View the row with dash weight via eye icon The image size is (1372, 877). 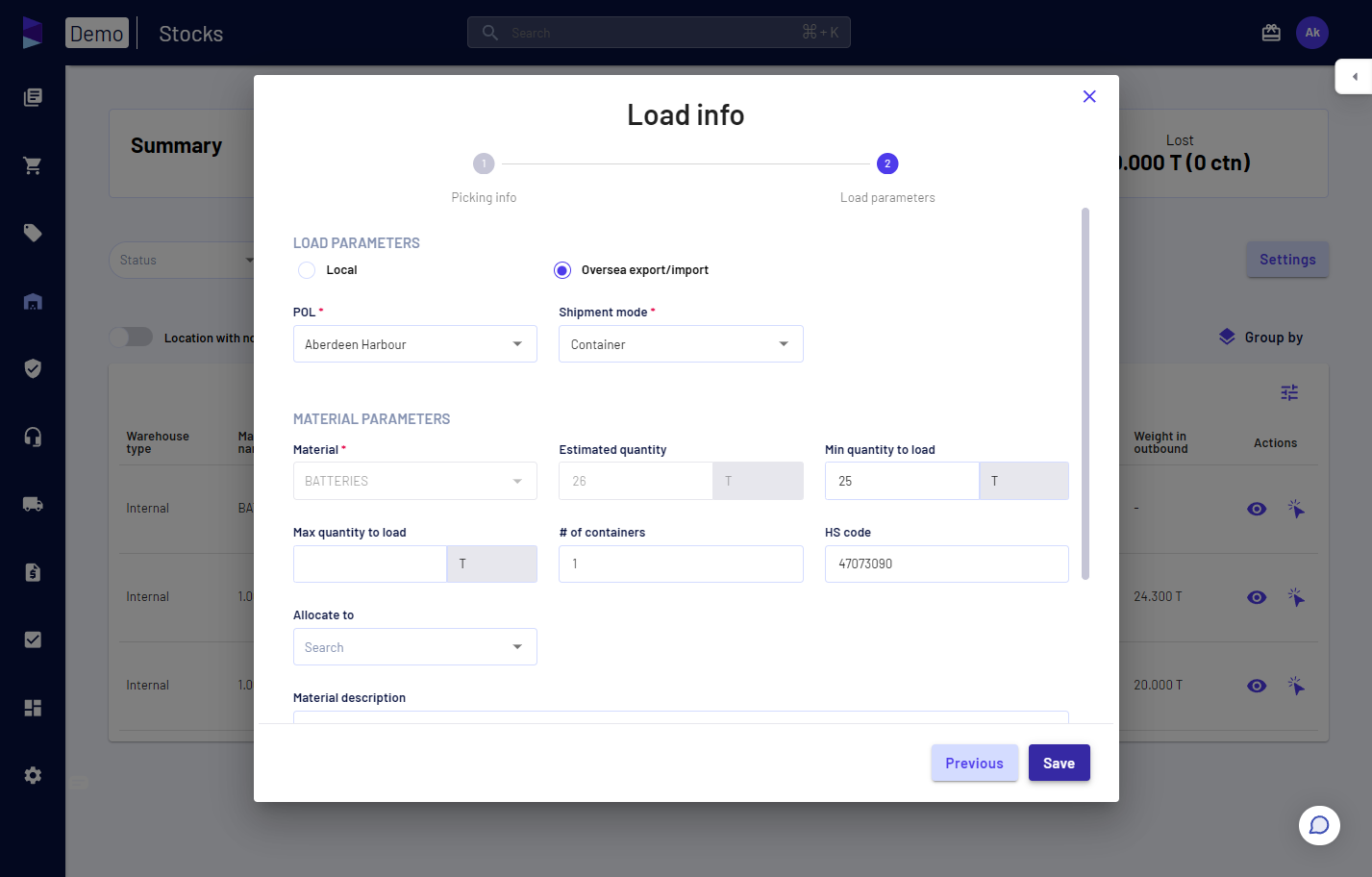tap(1257, 509)
